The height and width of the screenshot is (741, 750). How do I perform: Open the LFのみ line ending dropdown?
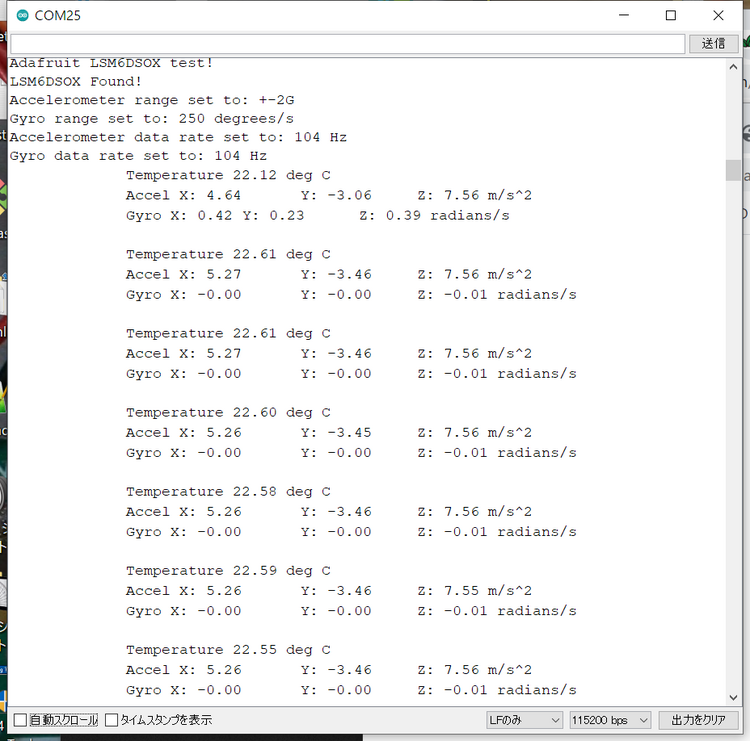click(x=524, y=720)
